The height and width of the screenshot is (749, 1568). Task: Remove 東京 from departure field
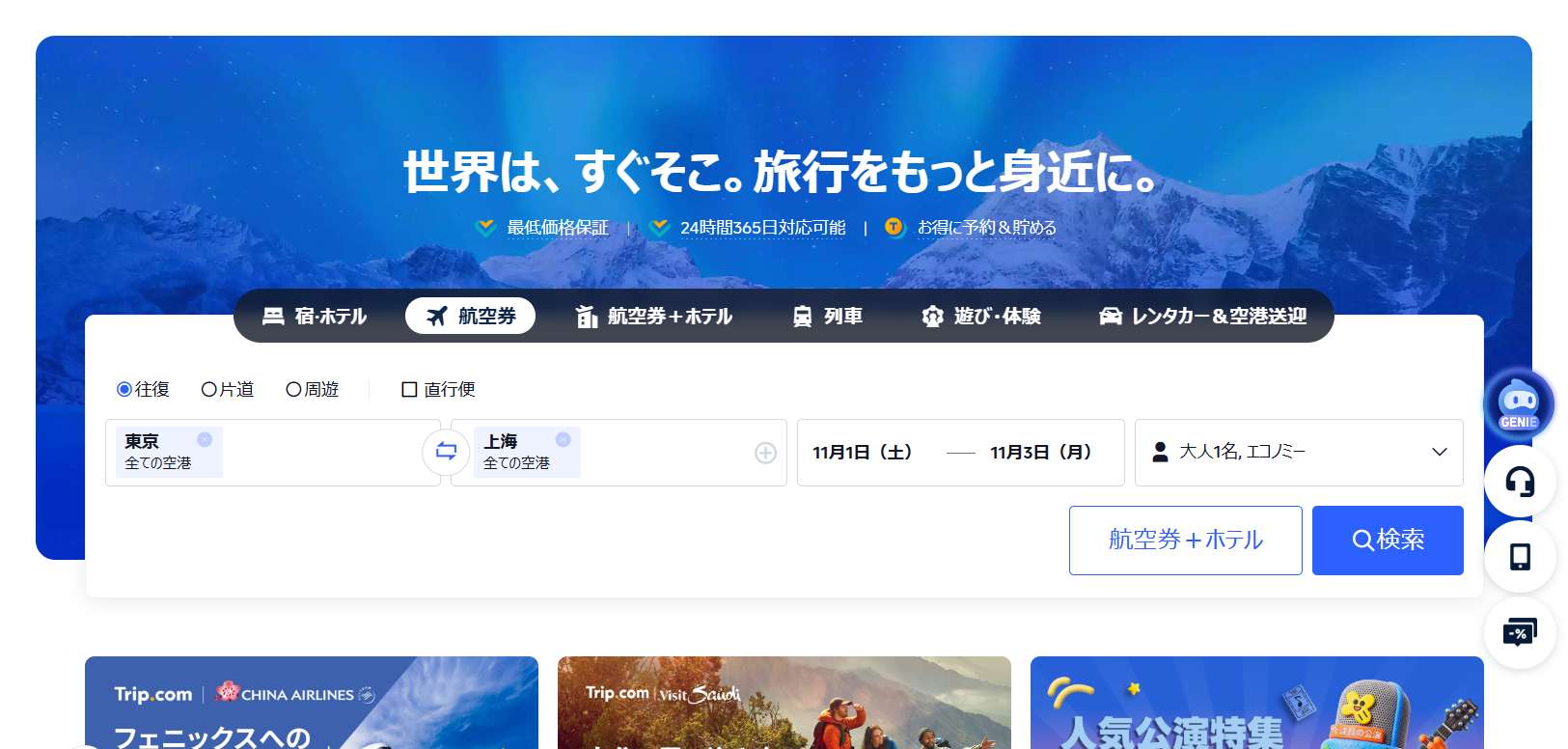pos(205,439)
